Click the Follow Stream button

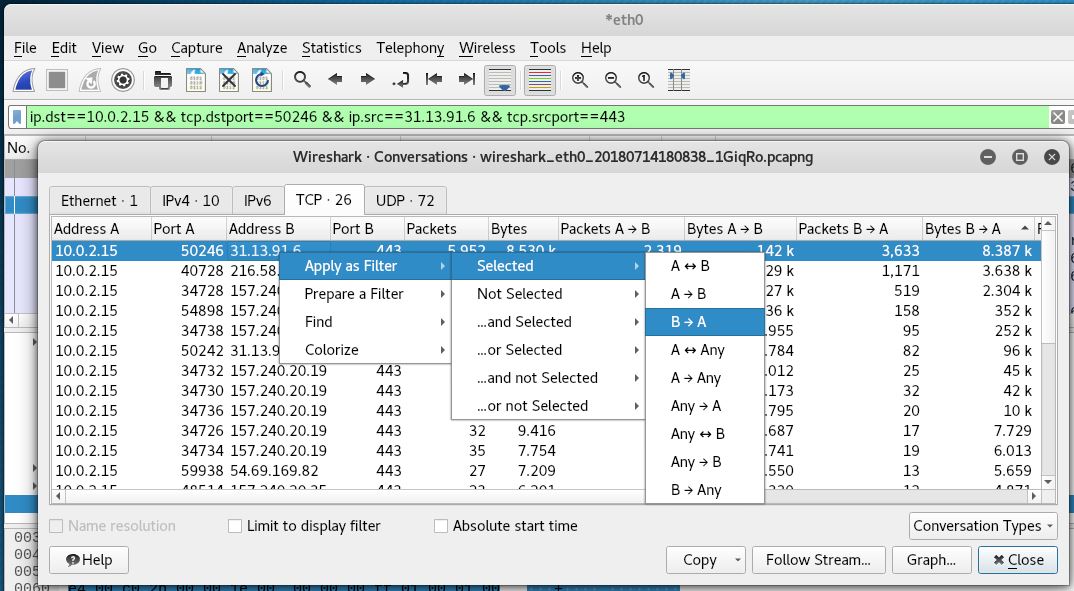(818, 560)
